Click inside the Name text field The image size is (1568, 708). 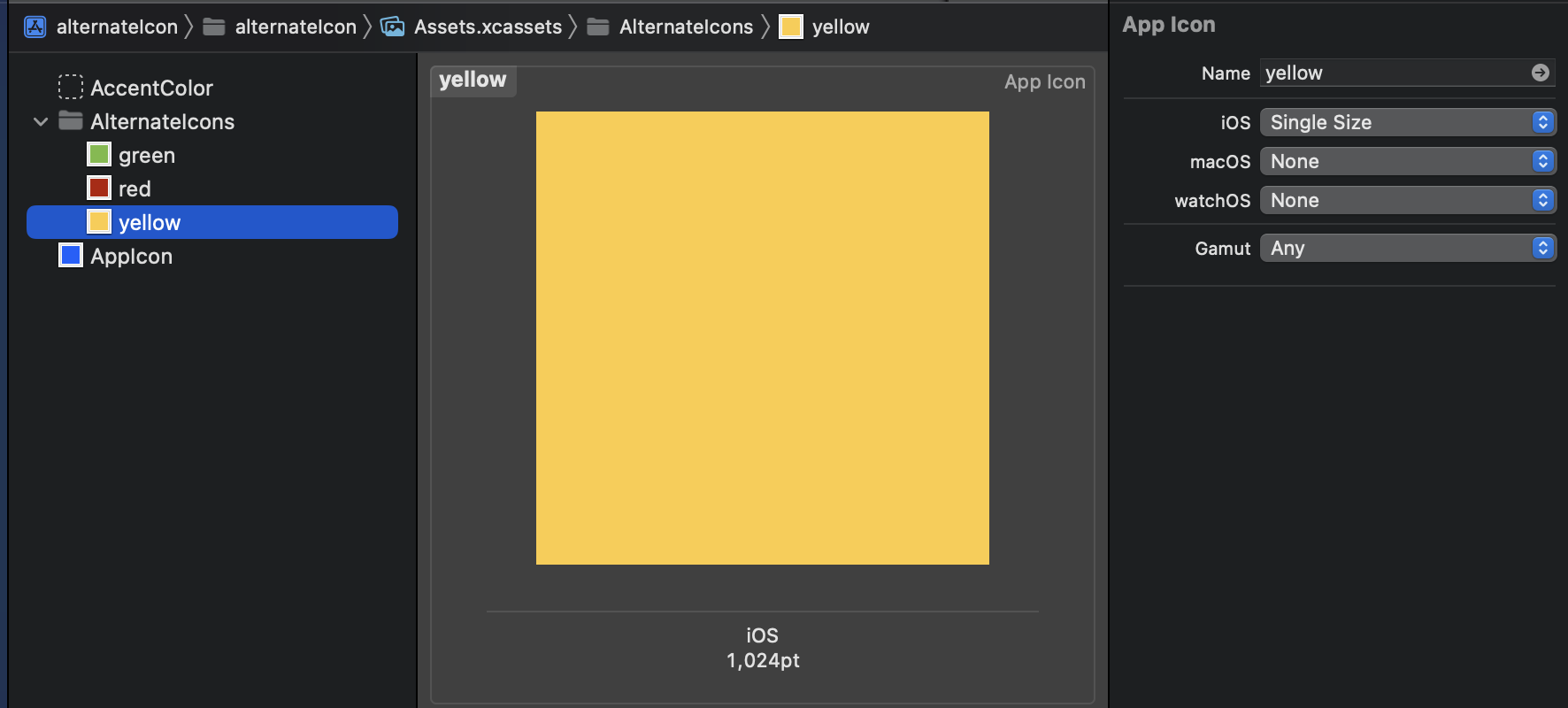tap(1354, 73)
